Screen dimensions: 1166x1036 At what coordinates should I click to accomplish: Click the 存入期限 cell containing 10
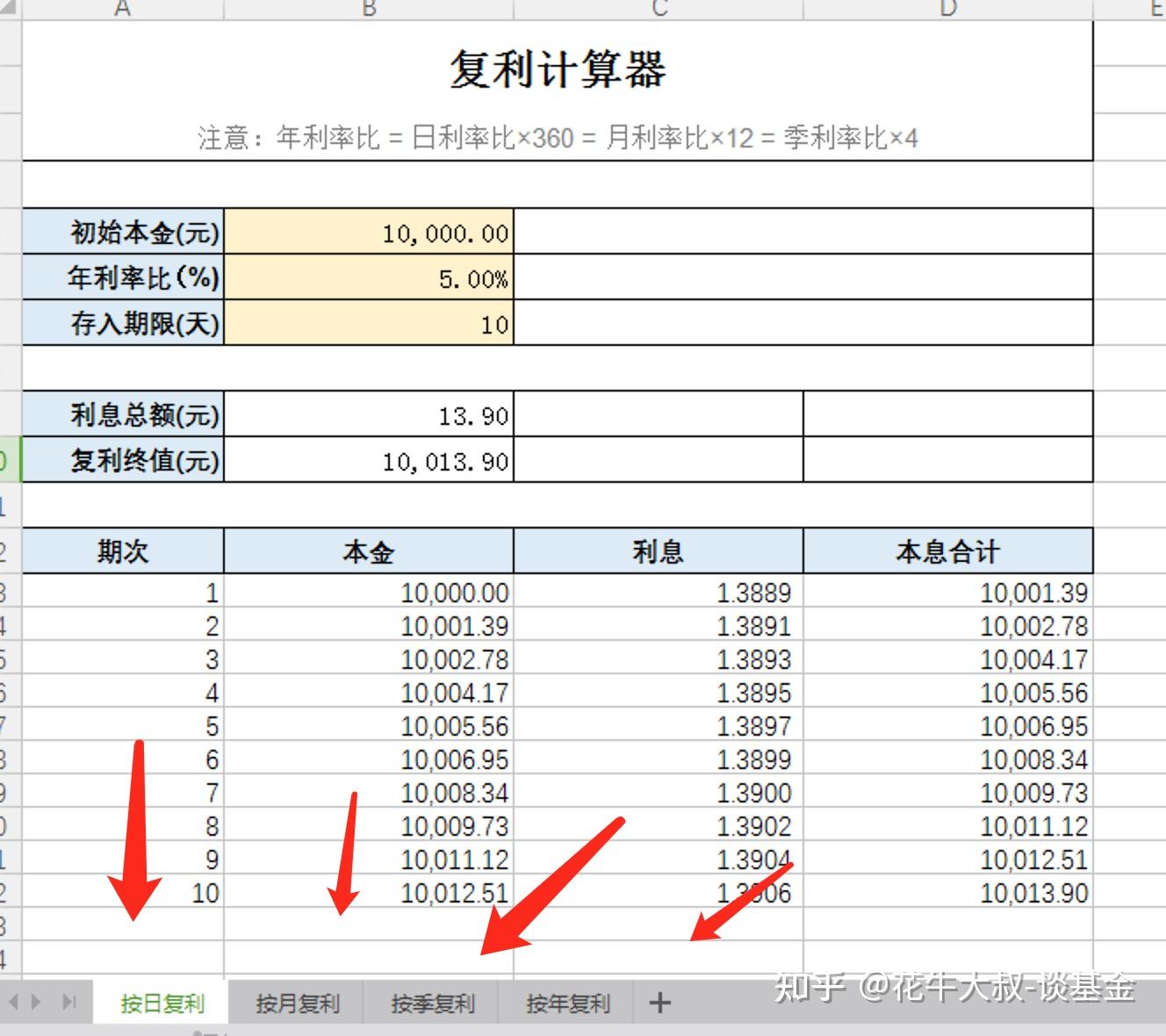(369, 324)
